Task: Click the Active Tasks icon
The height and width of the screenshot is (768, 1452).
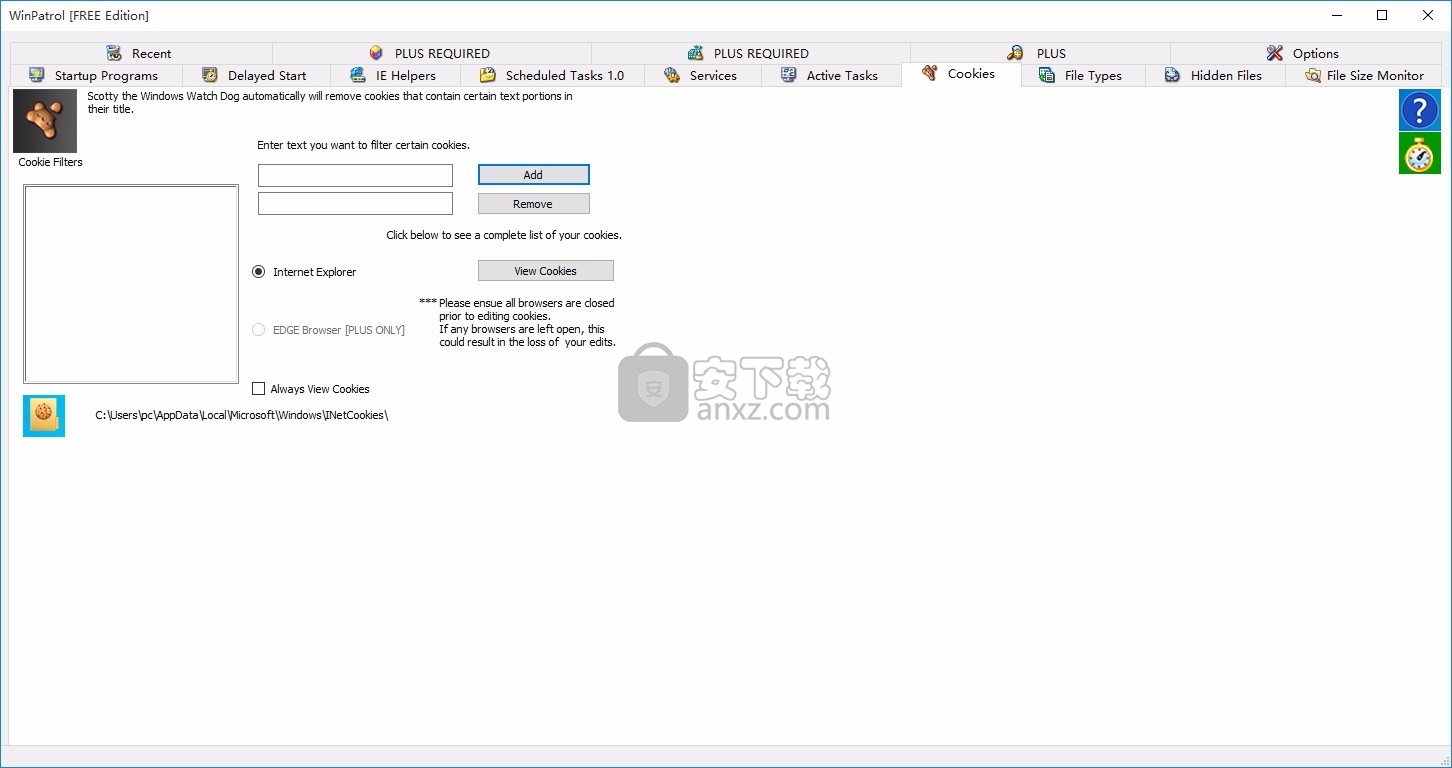Action: [x=789, y=75]
